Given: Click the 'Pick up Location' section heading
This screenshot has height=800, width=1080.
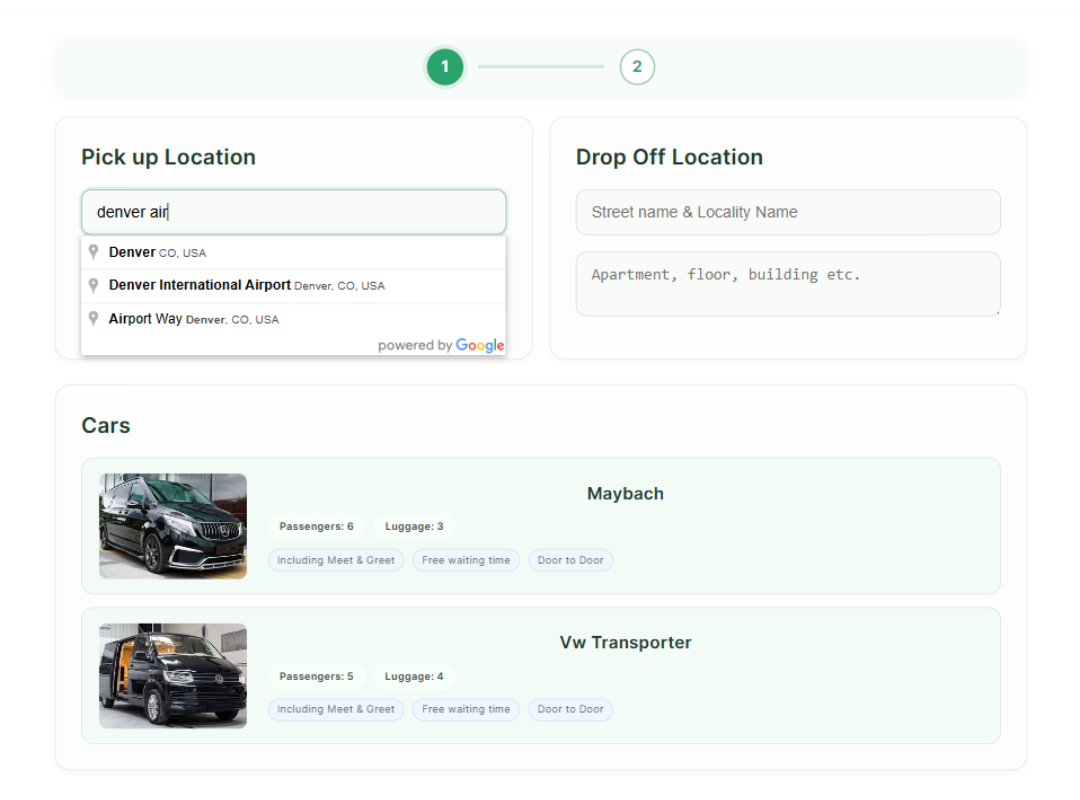Looking at the screenshot, I should click(x=168, y=157).
